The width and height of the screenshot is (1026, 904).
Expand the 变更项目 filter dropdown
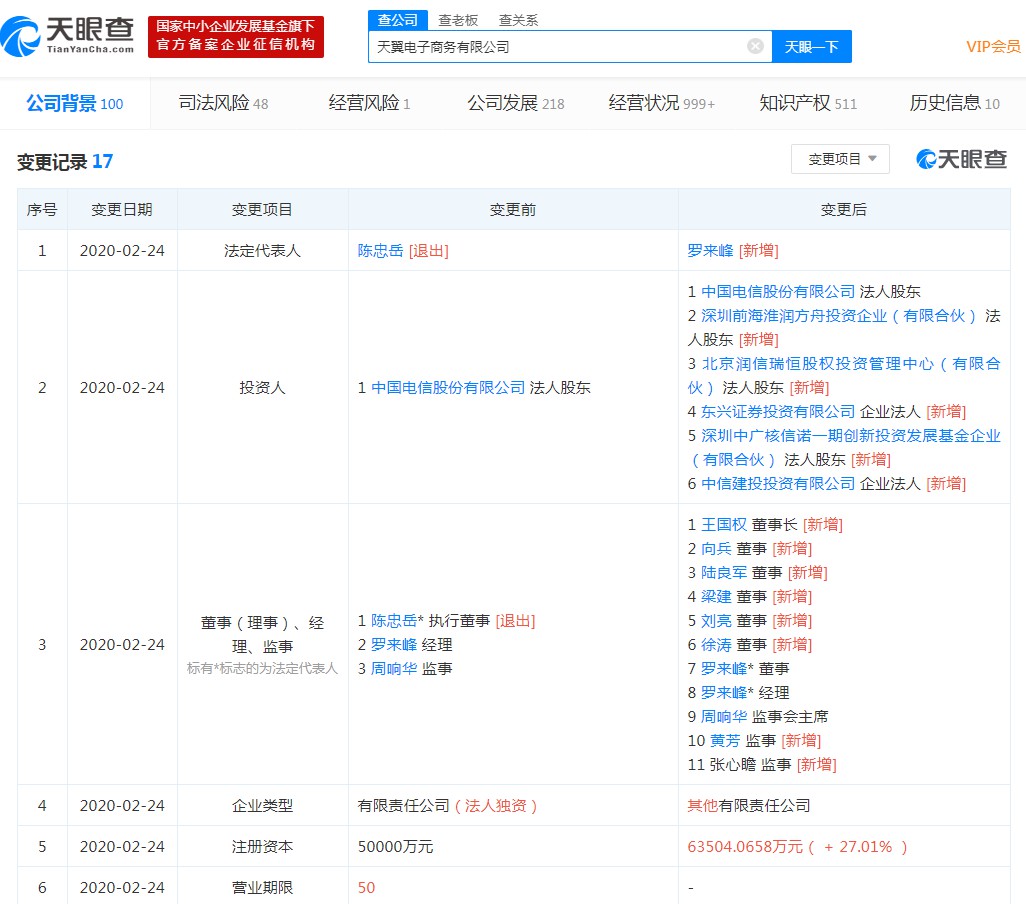coord(840,159)
